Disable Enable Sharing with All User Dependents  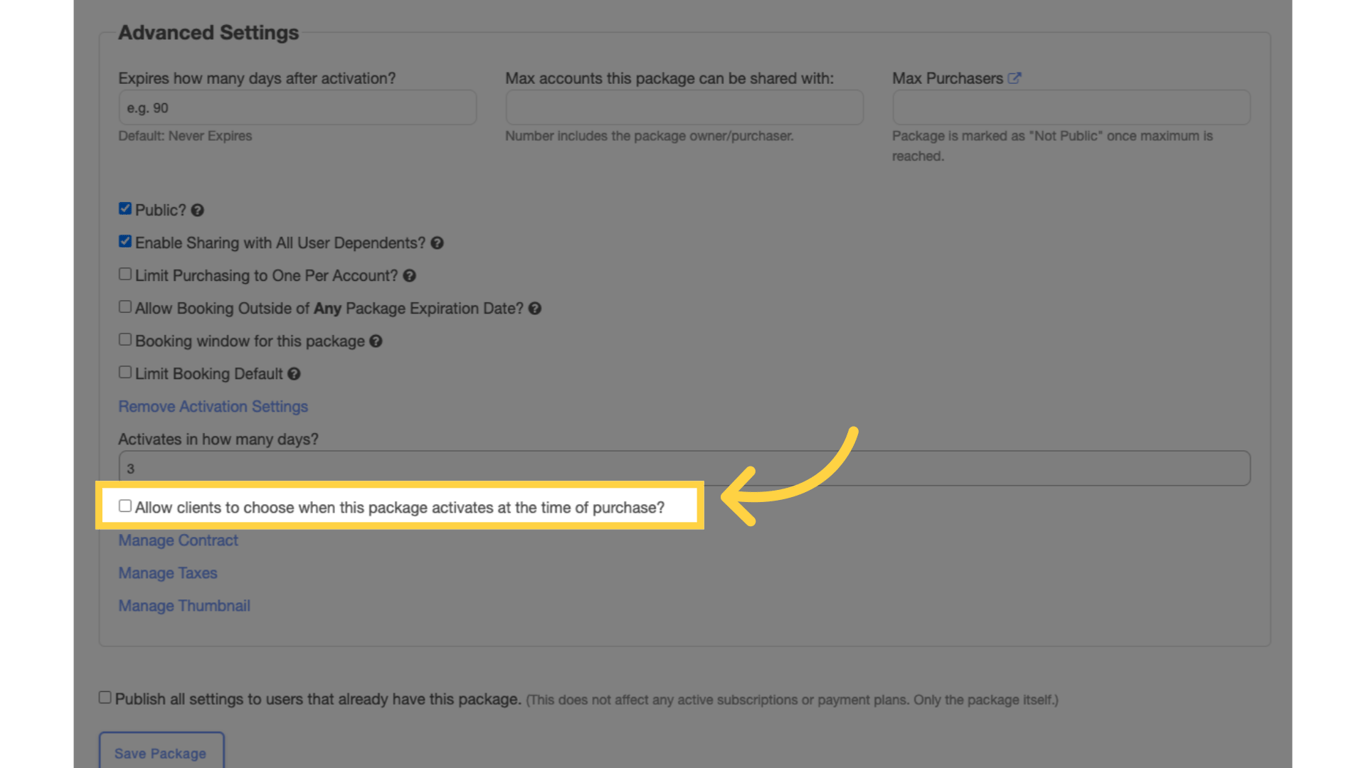[125, 242]
